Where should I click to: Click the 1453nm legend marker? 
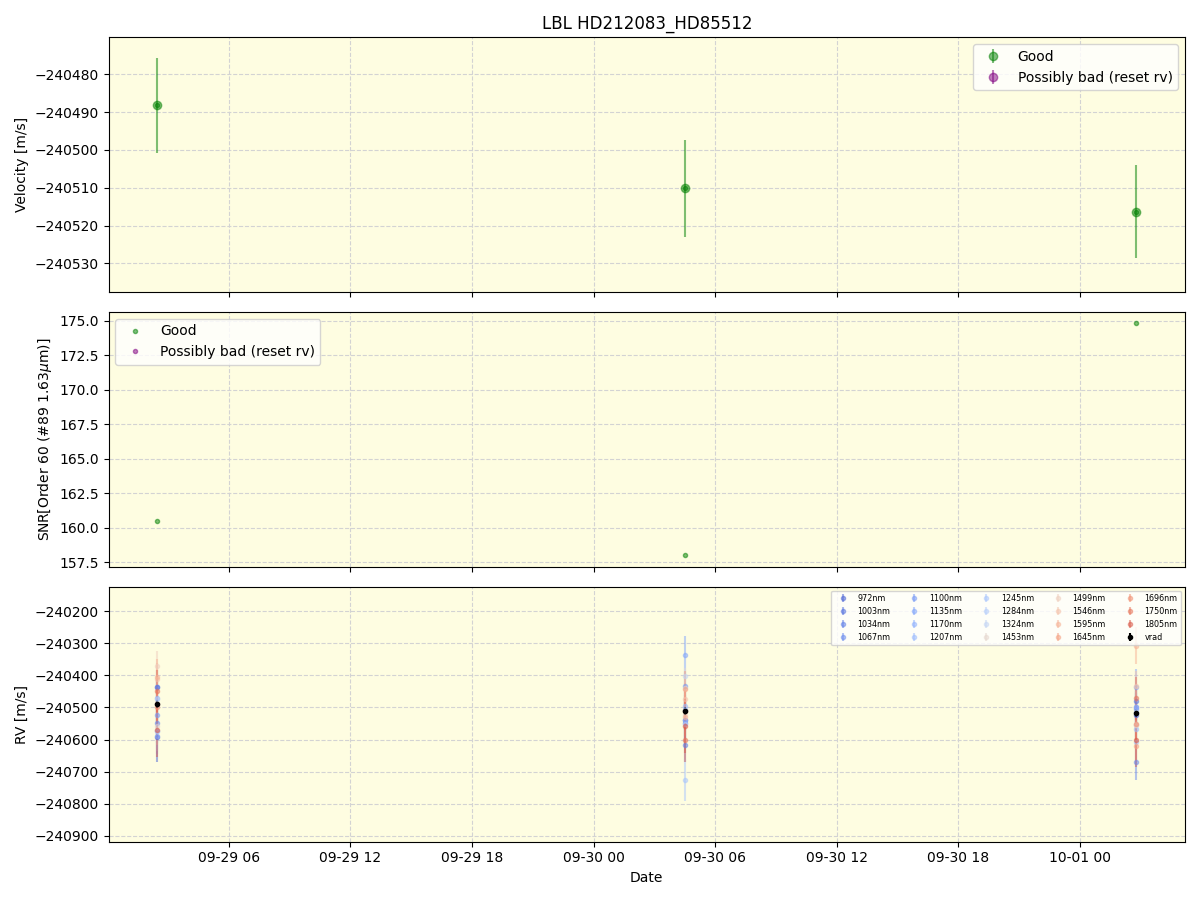point(986,637)
